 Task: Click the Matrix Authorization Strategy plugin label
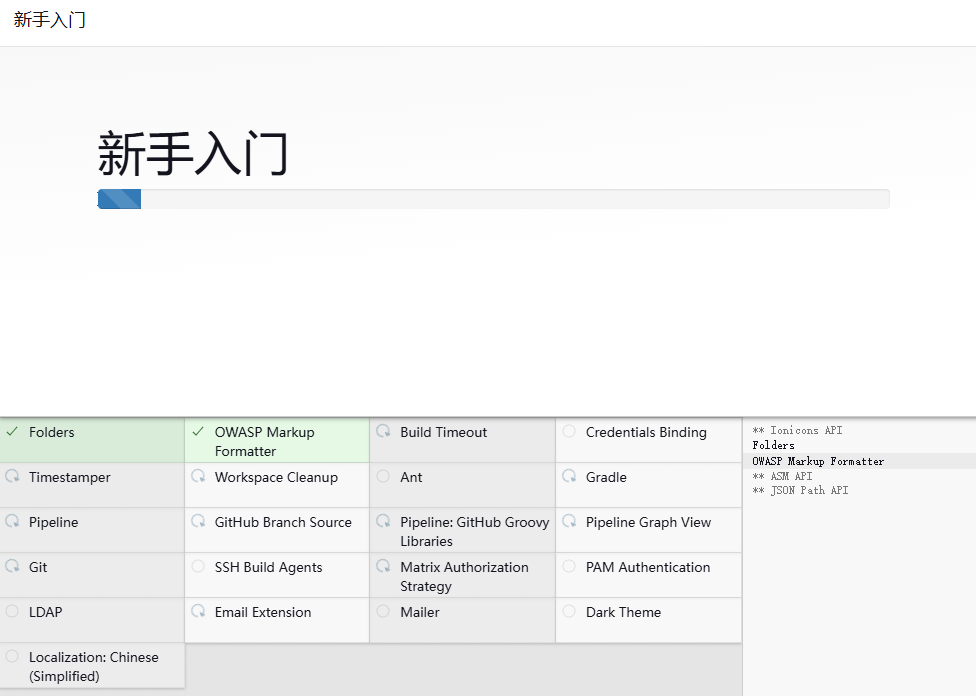tap(464, 576)
